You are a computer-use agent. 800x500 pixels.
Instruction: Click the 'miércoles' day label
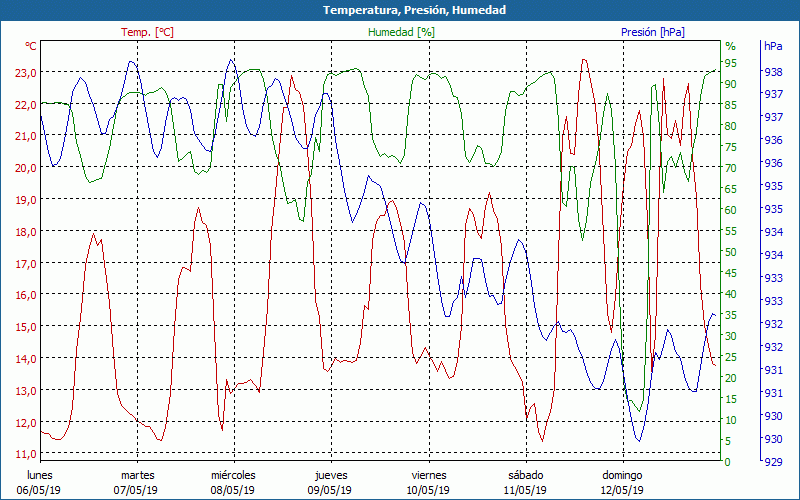(234, 476)
